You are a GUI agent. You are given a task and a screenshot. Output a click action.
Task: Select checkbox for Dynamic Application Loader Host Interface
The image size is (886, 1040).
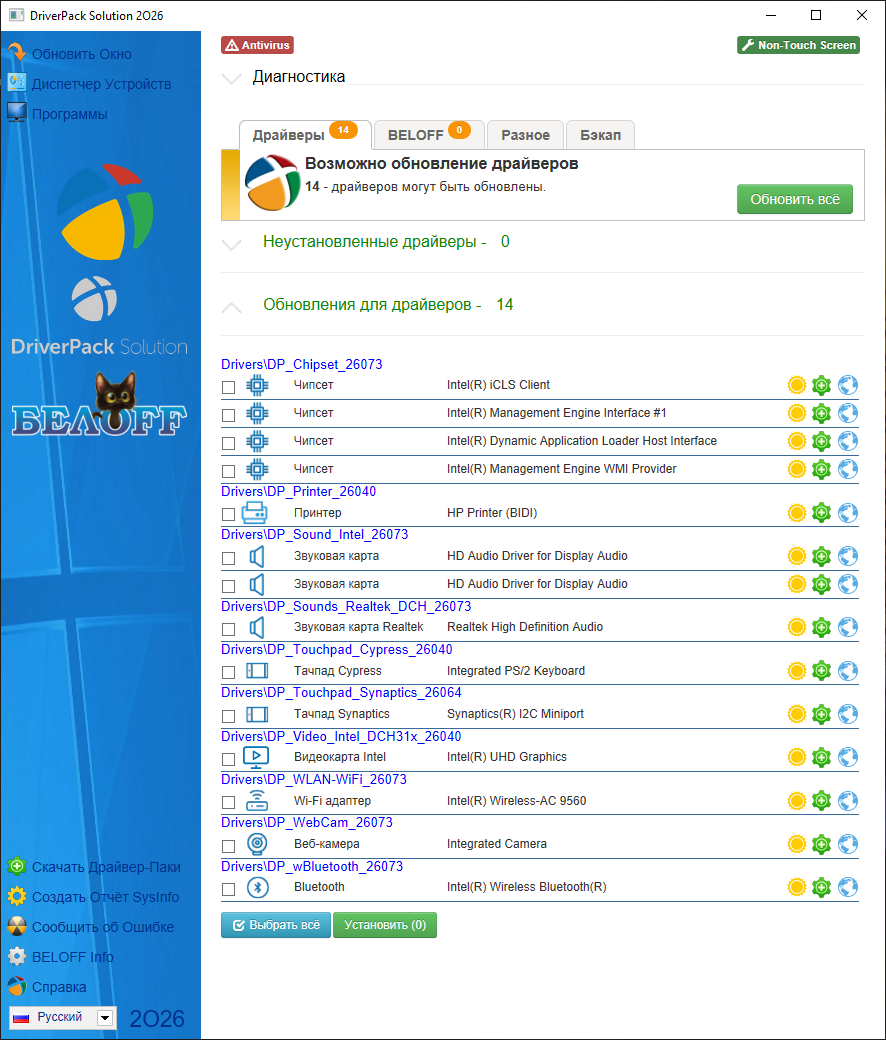point(228,443)
